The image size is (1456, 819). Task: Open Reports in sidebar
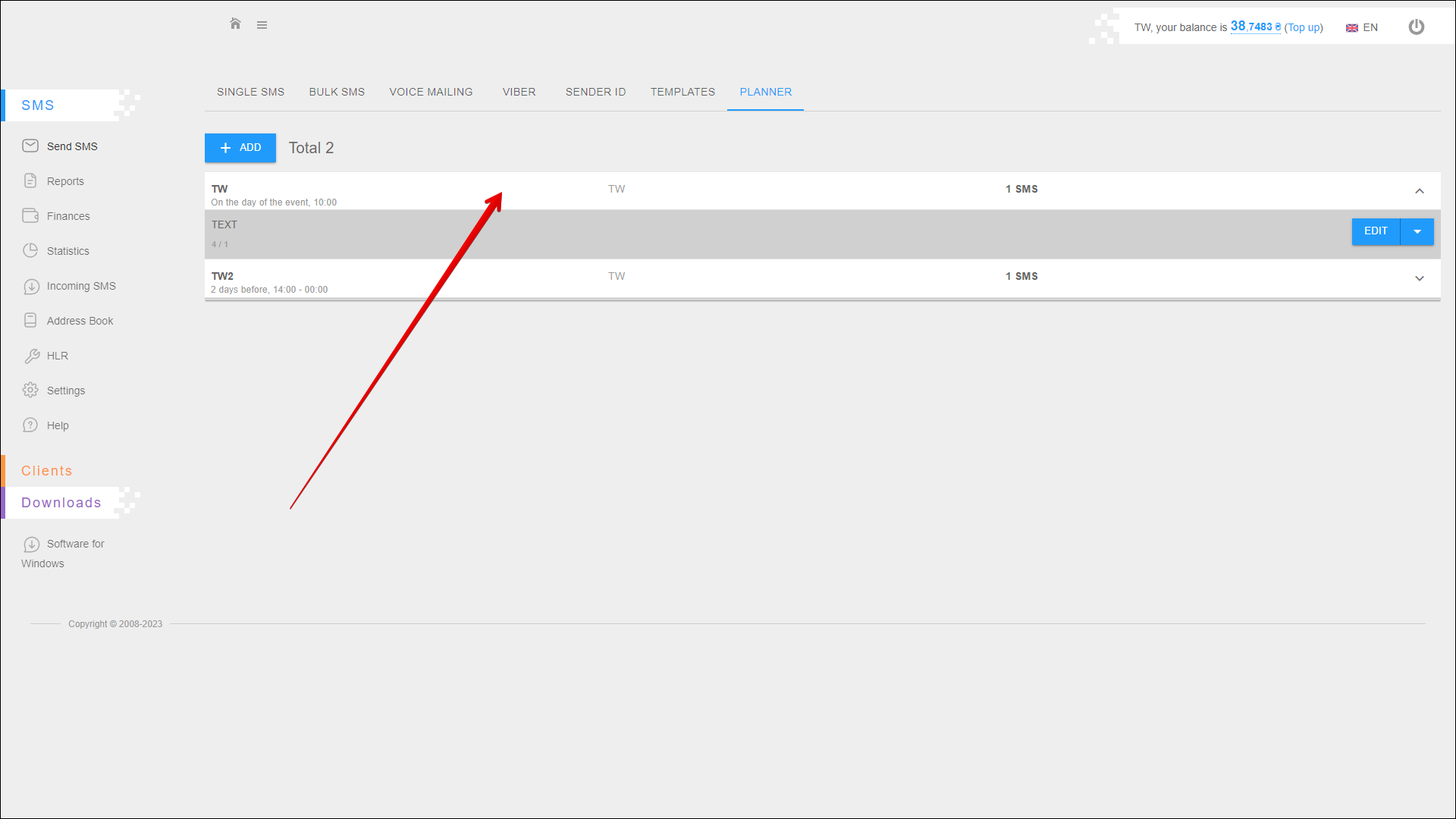pos(65,181)
